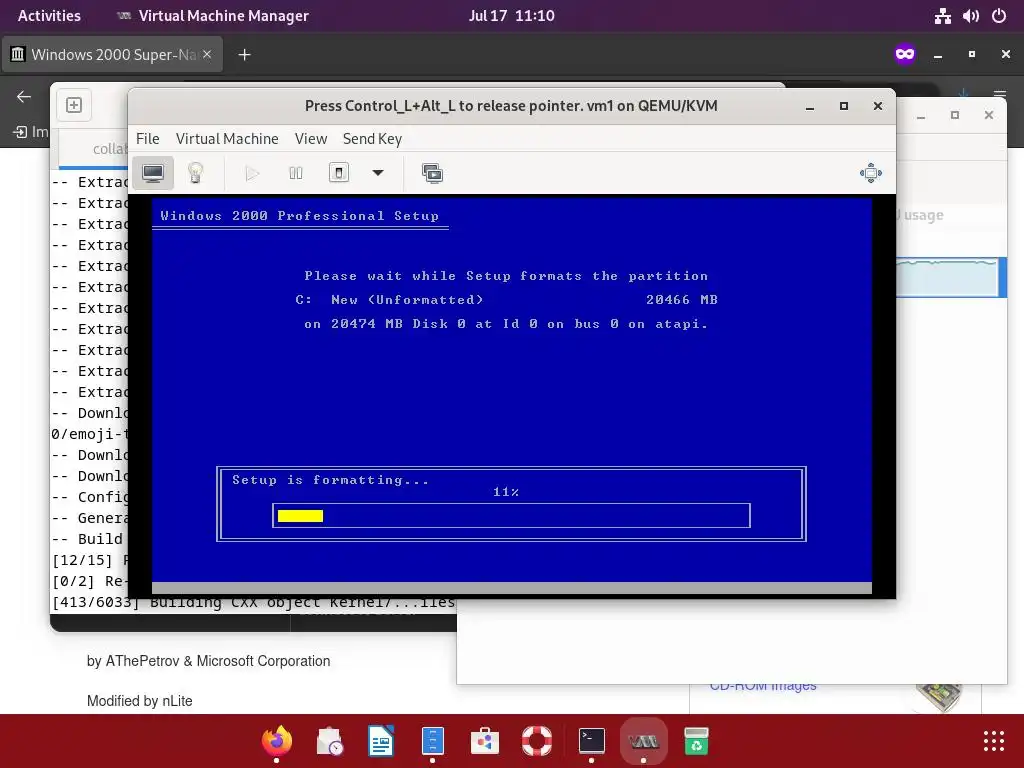Open the clock and calendar Jul 17 11:10
1024x768 pixels.
(511, 16)
